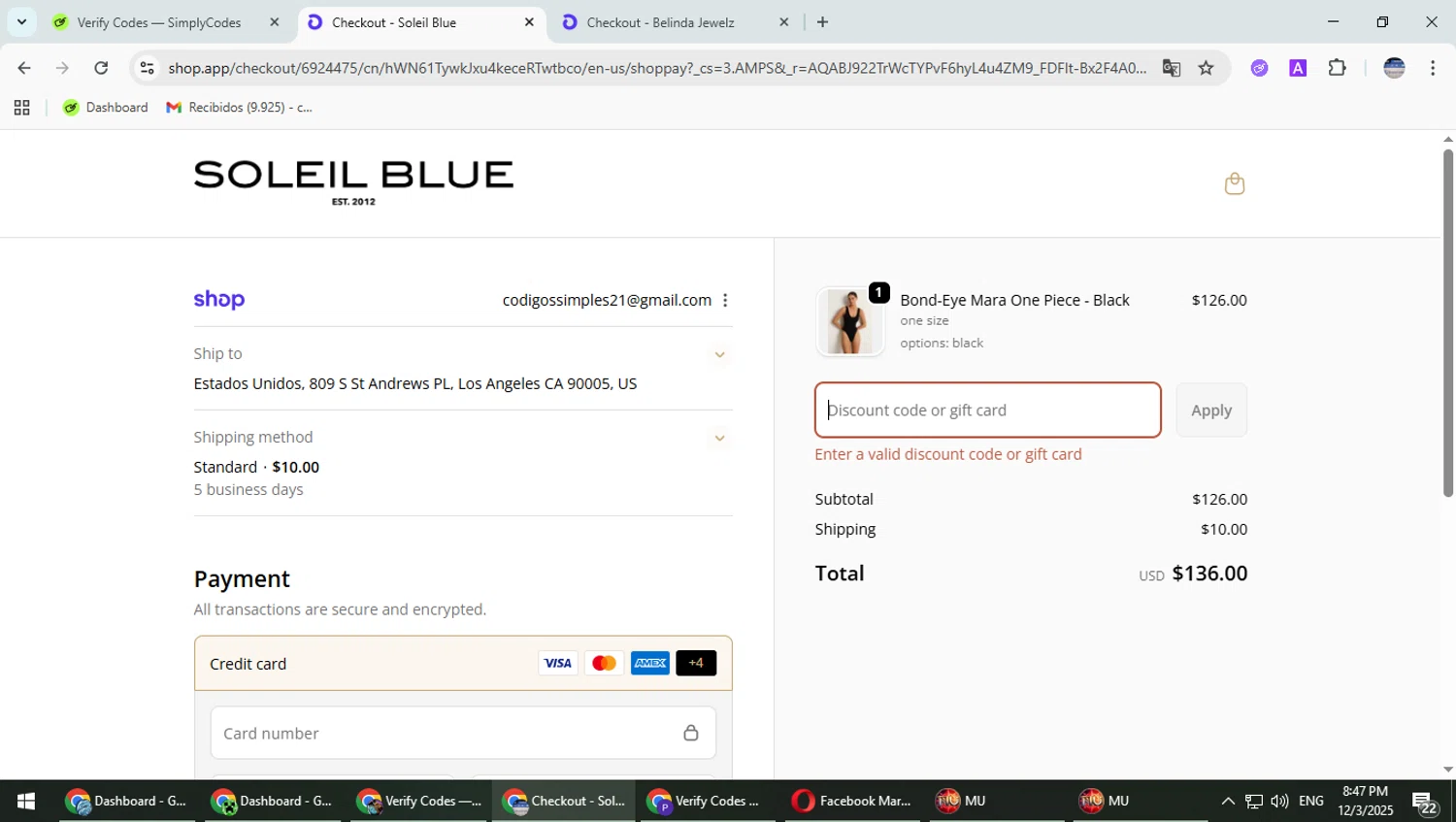Expand the Shipping method section
Screen dimensions: 1456x822
pyautogui.click(x=719, y=438)
